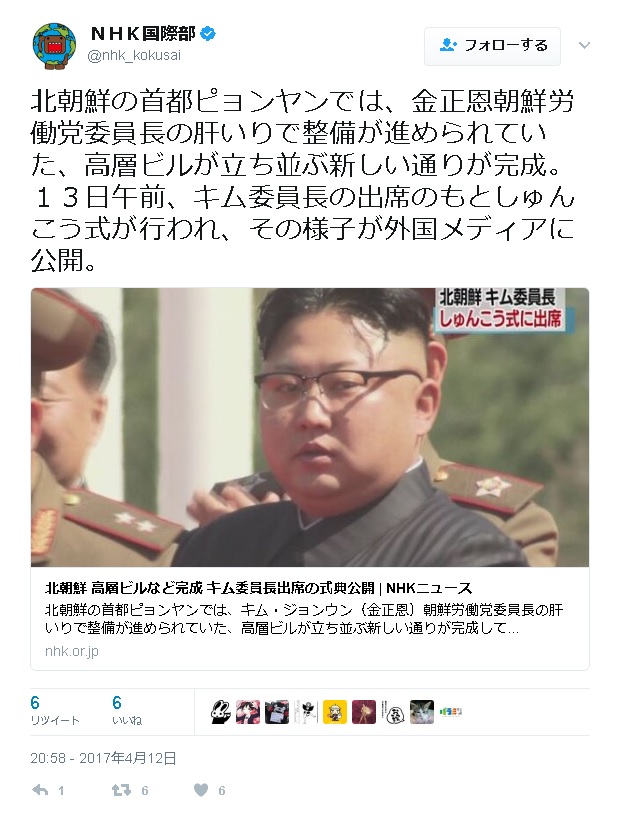This screenshot has height=819, width=619.
Task: Open the @nhk_kokusai handle link
Action: pyautogui.click(x=134, y=55)
